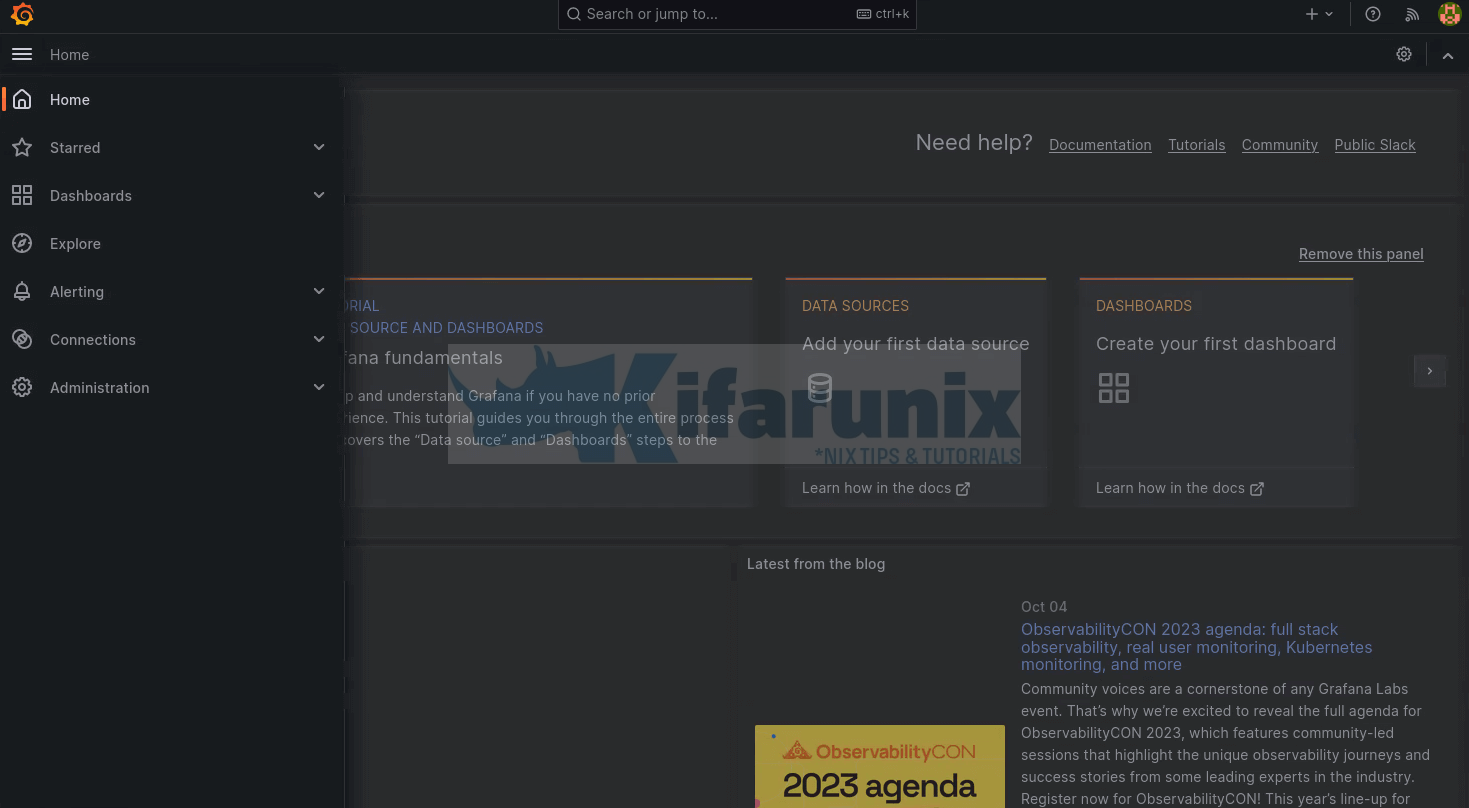
Task: Click the Alerting bell icon
Action: (x=22, y=292)
